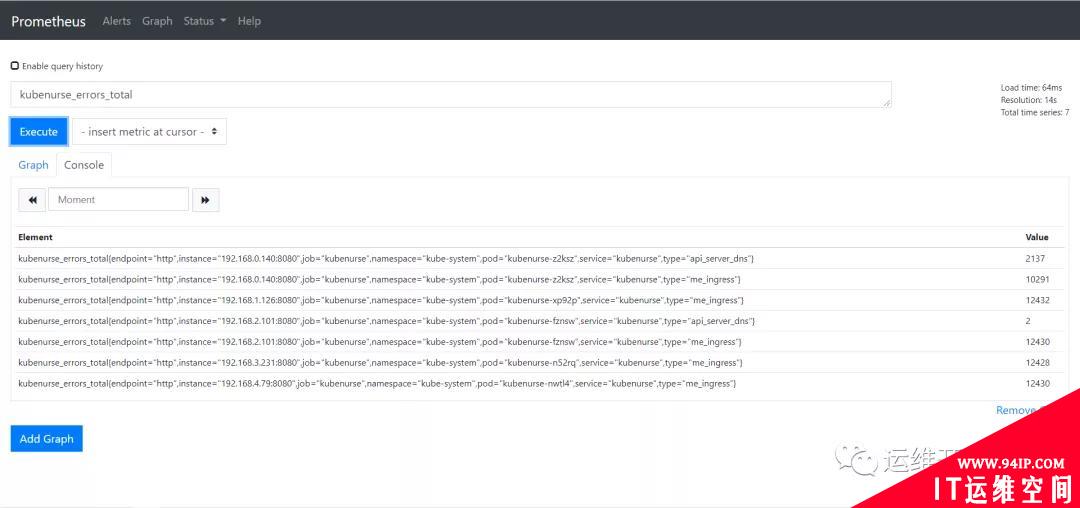Open the Help page
1080x508 pixels.
coord(249,21)
